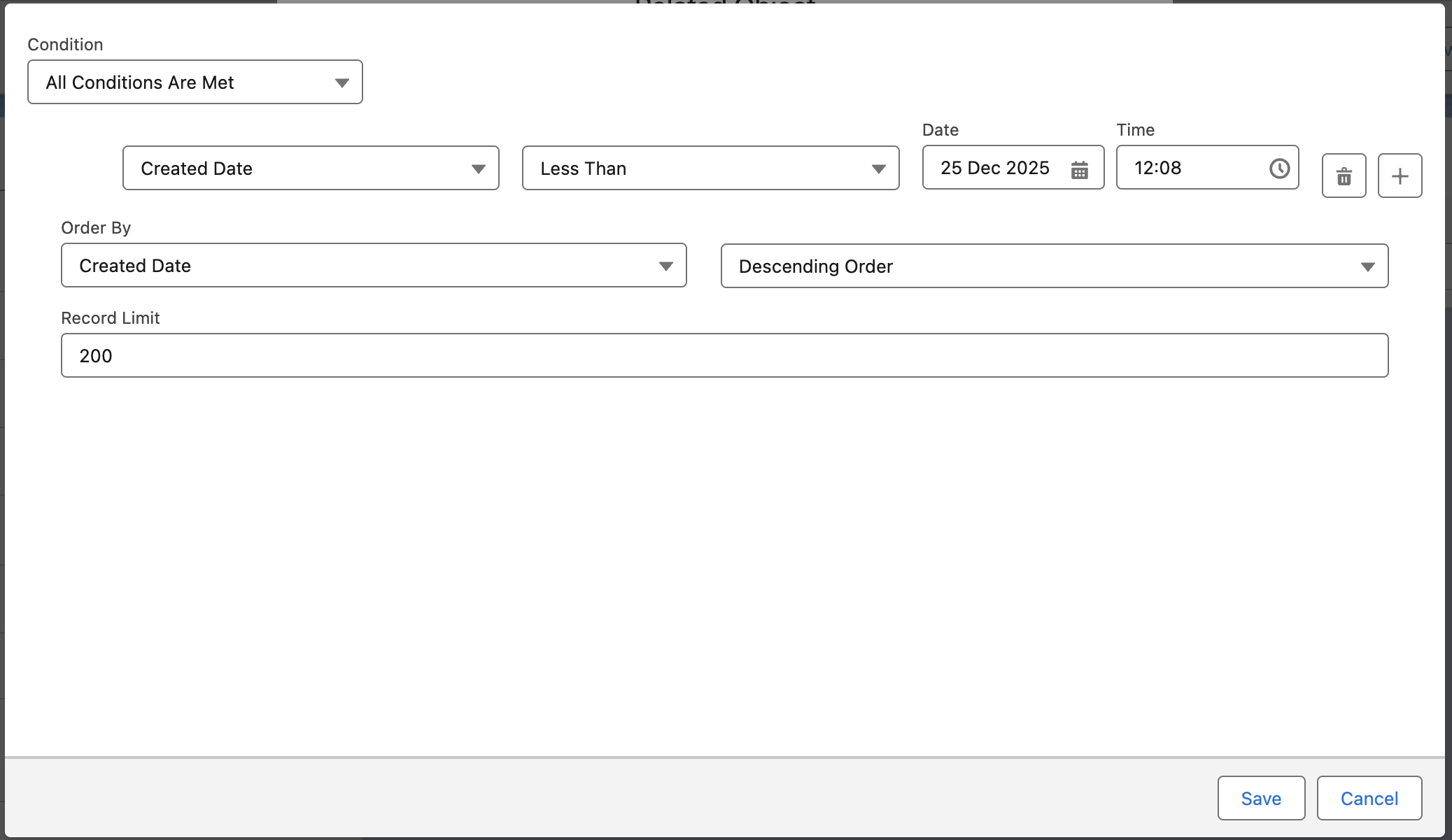Click the arrow on Condition combo box
The image size is (1452, 840).
click(x=341, y=83)
